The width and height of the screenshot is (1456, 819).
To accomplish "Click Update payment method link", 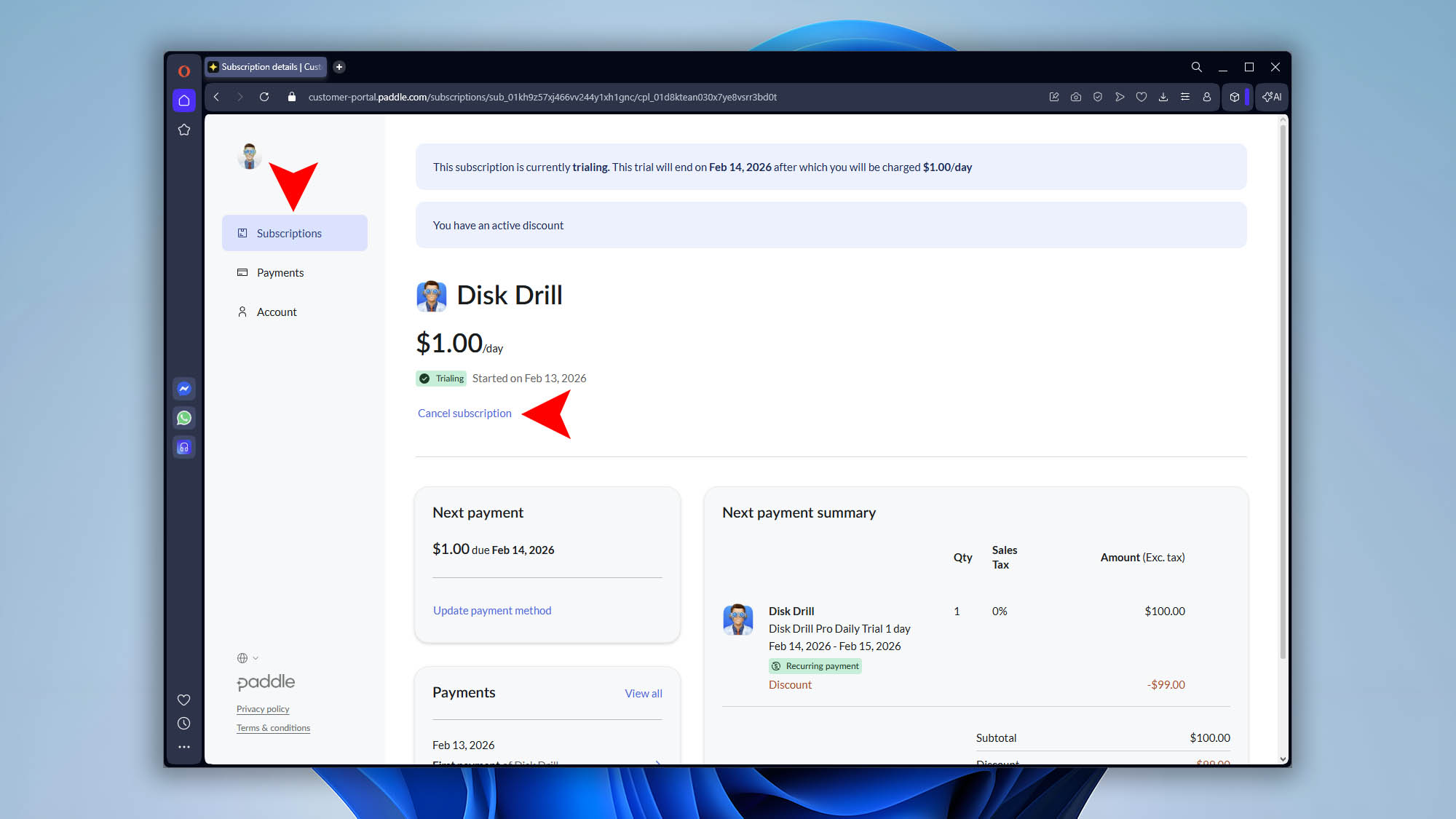I will (x=492, y=610).
